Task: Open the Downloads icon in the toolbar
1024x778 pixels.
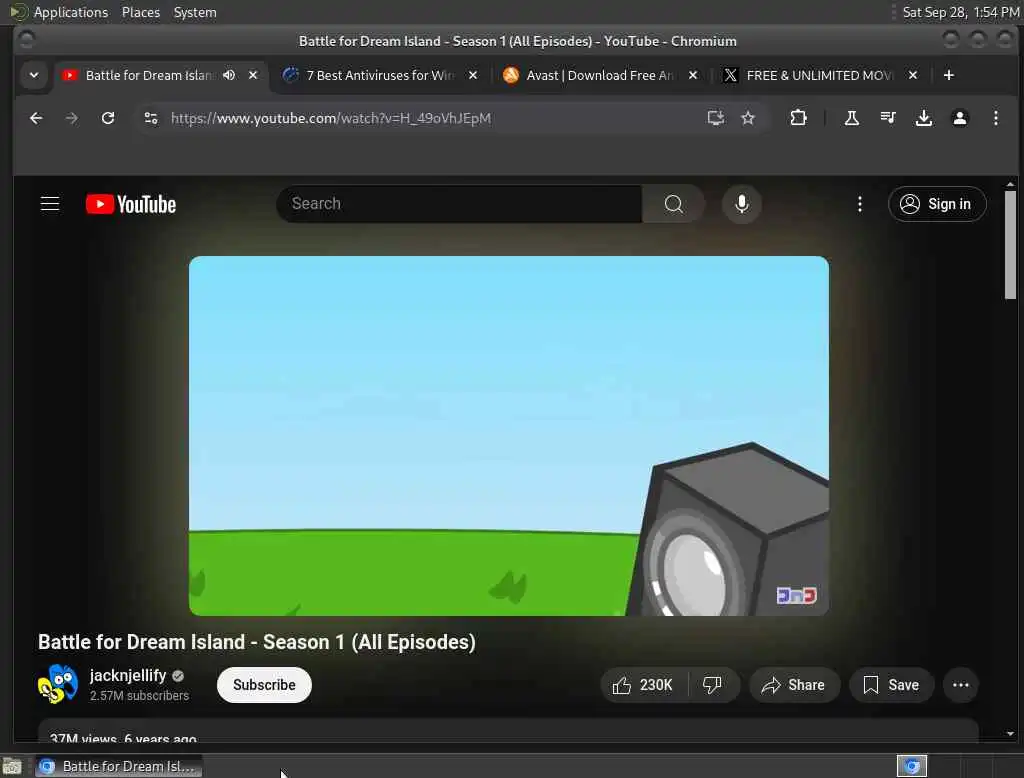Action: 923,118
